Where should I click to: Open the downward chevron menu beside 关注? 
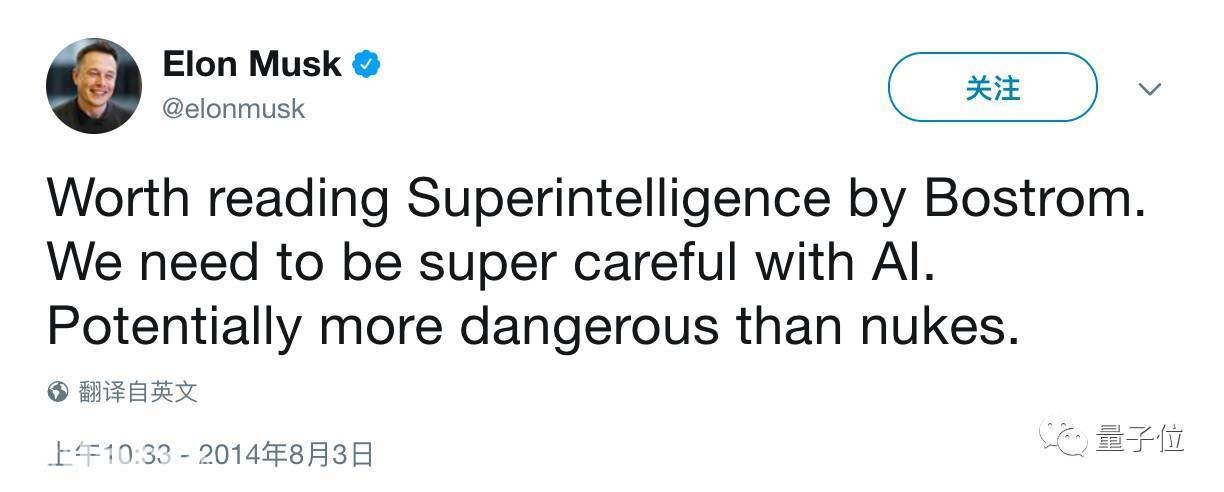coord(1150,89)
